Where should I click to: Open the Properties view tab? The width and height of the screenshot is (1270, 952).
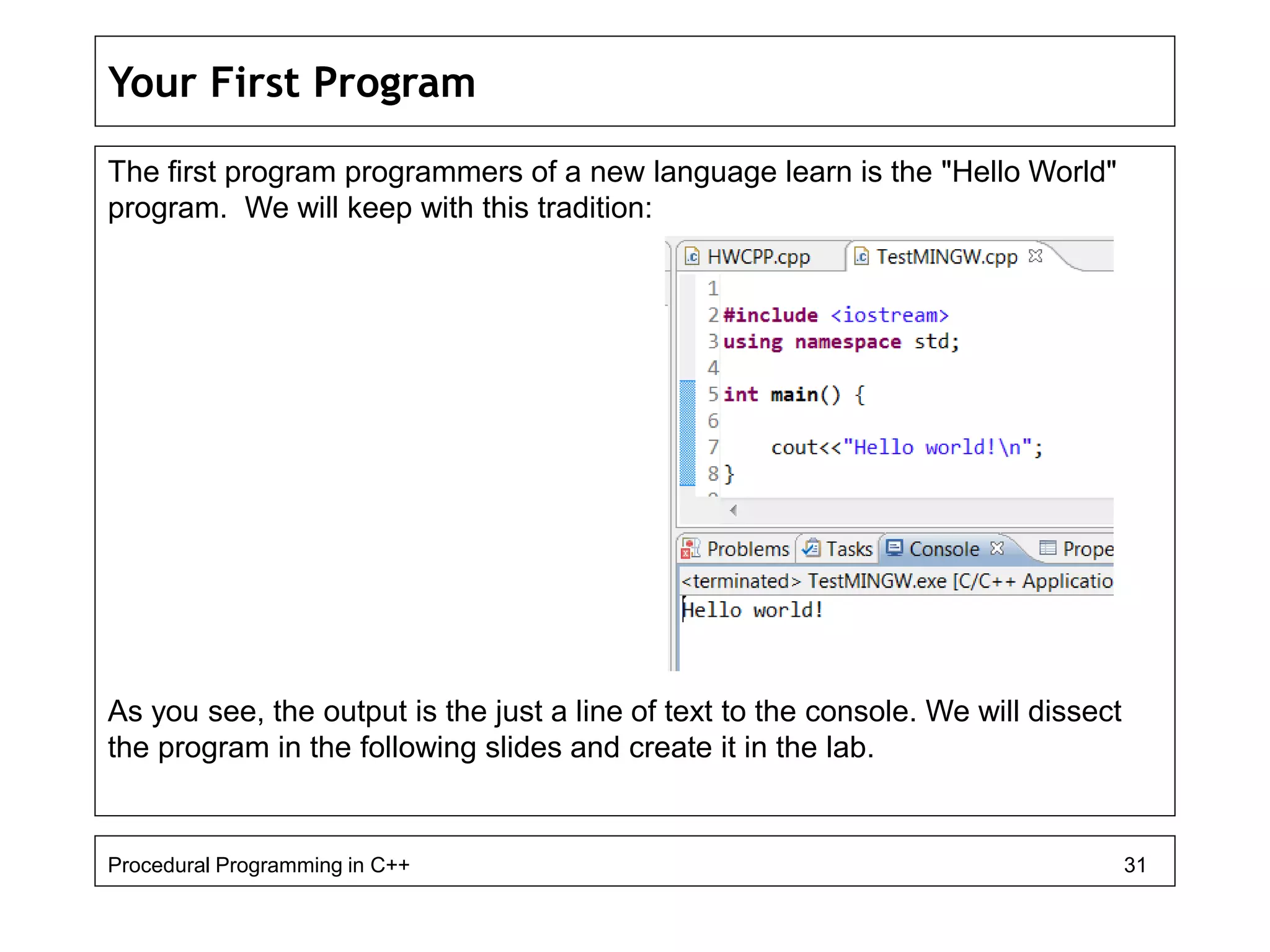click(1077, 549)
